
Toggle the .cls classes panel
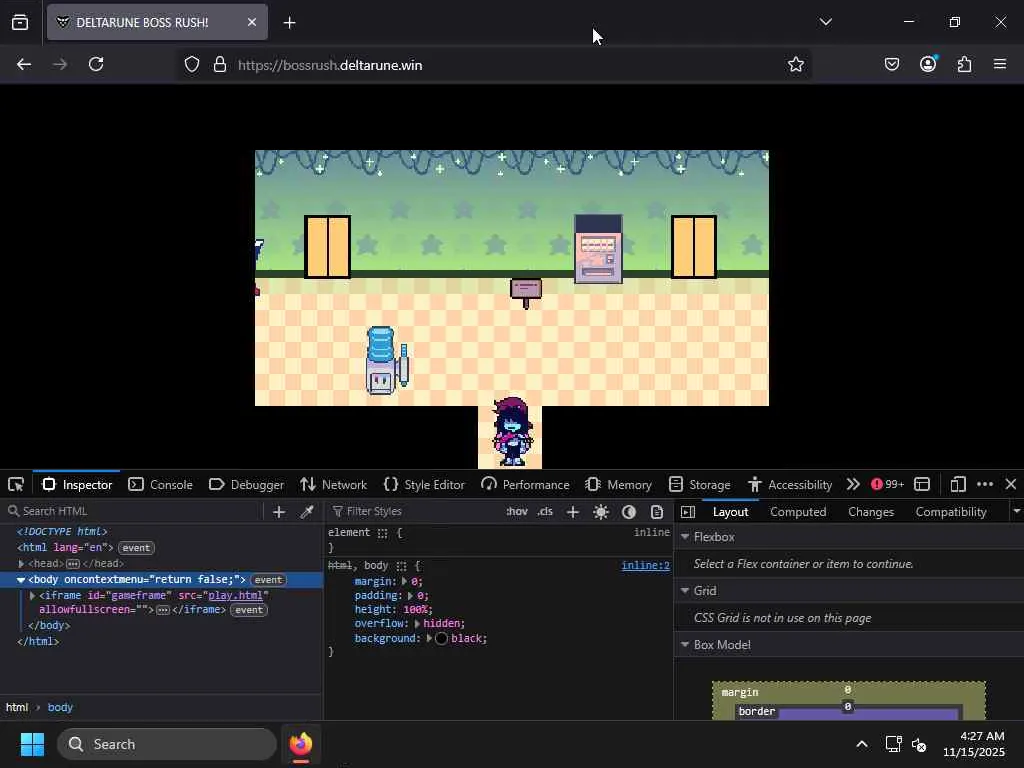click(x=545, y=511)
